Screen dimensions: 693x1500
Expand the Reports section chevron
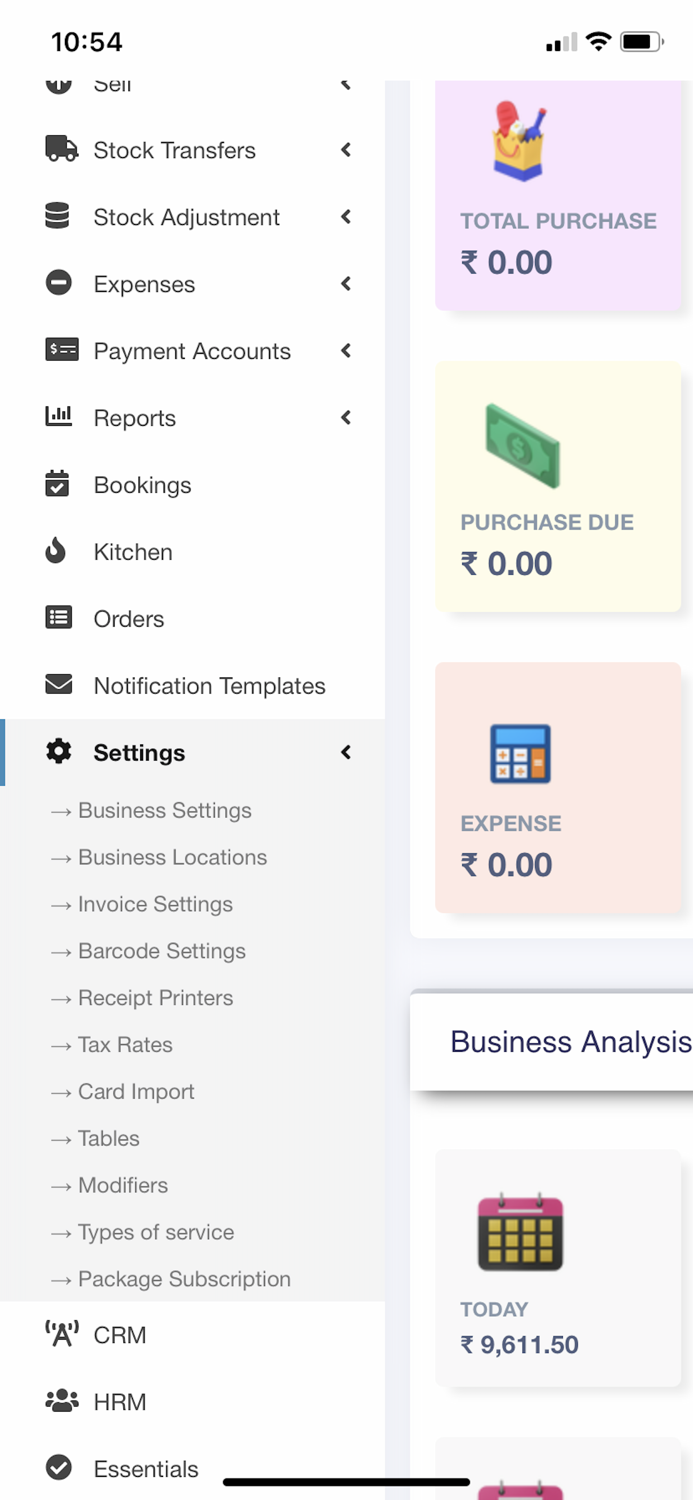[x=345, y=418]
